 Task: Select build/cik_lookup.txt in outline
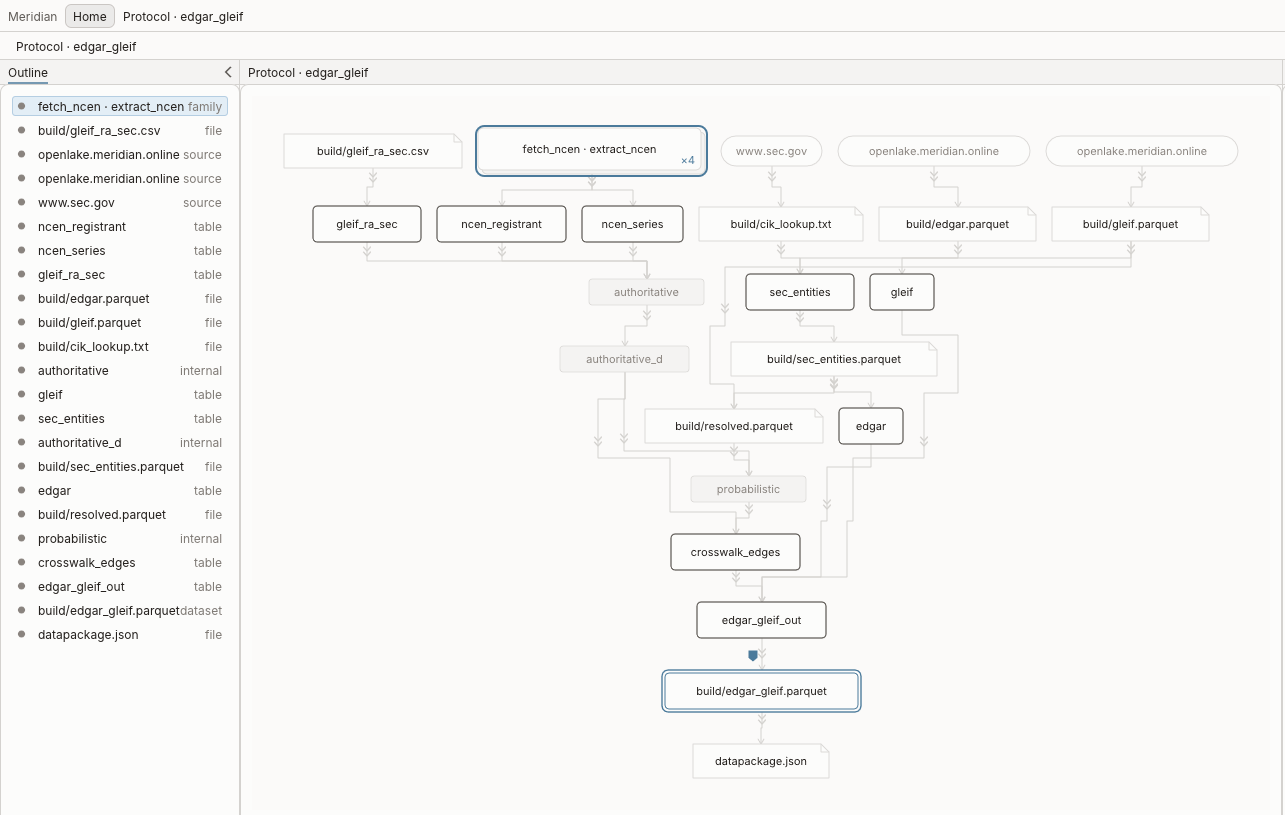click(120, 347)
